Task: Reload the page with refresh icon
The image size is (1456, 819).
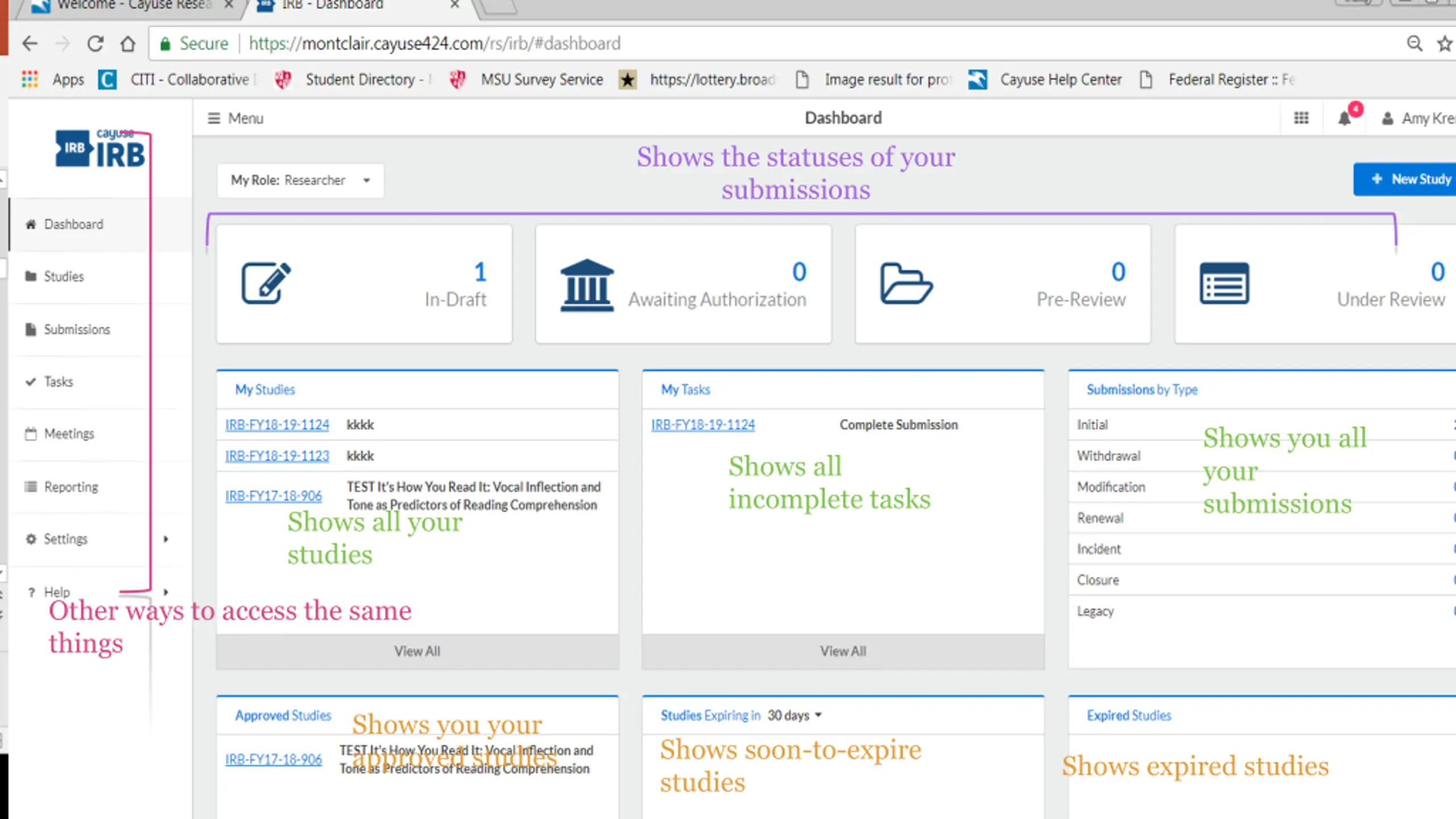Action: 95,44
